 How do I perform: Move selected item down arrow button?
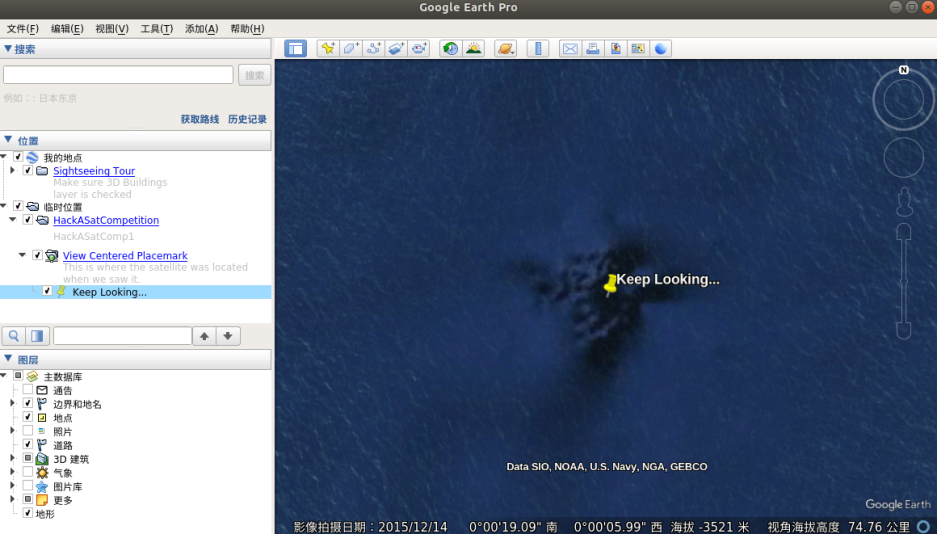(228, 336)
